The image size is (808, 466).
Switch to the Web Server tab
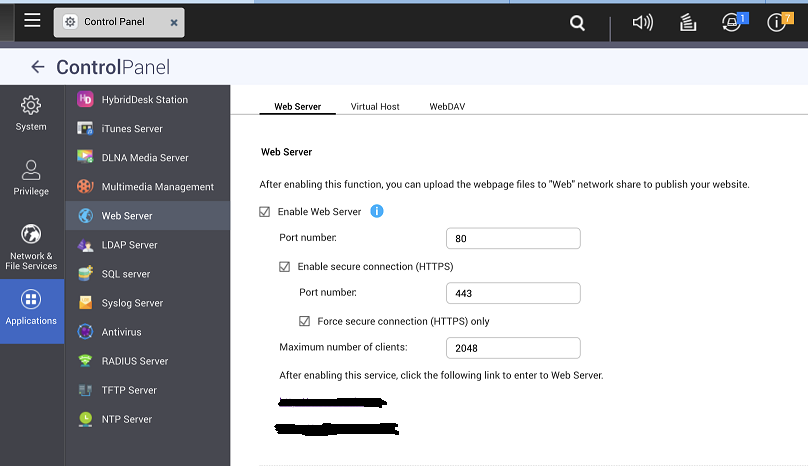tap(297, 106)
